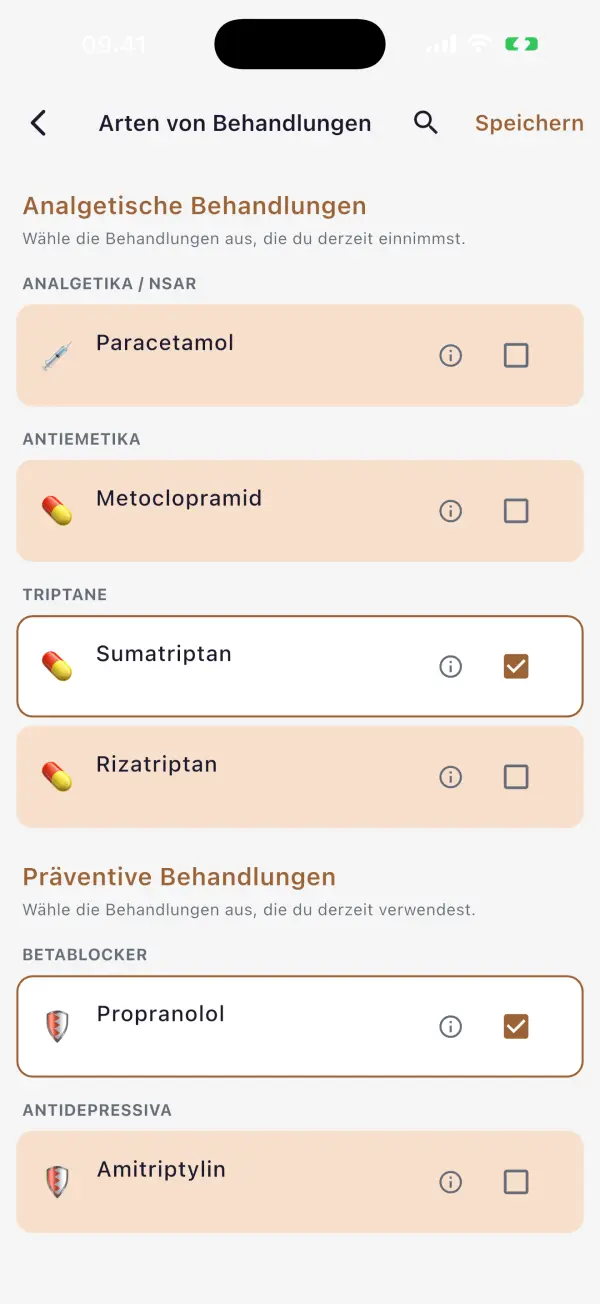The height and width of the screenshot is (1304, 600).
Task: Open the Sumatriptan info icon
Action: tap(451, 666)
